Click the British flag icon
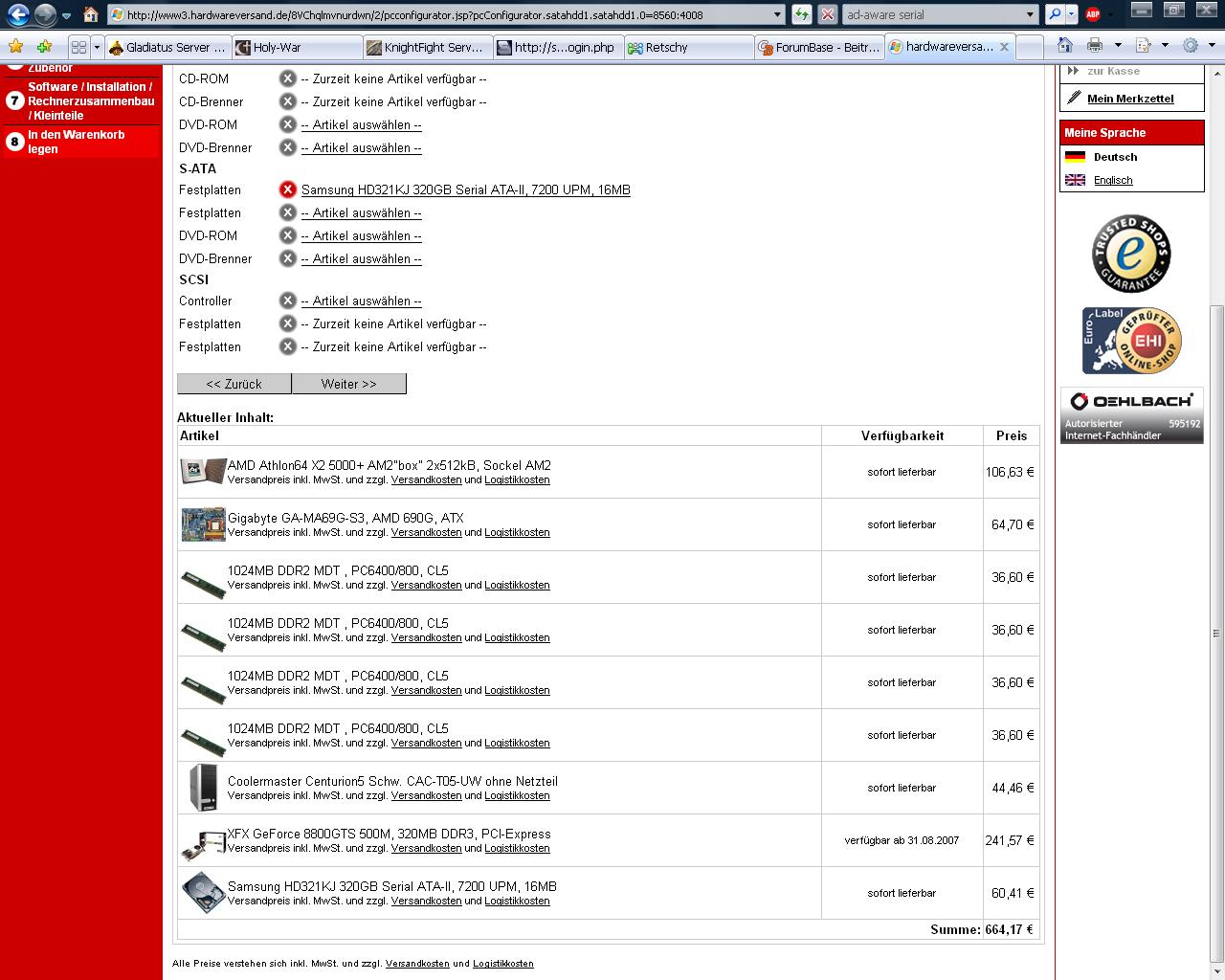Viewport: 1225px width, 980px height. [1075, 180]
